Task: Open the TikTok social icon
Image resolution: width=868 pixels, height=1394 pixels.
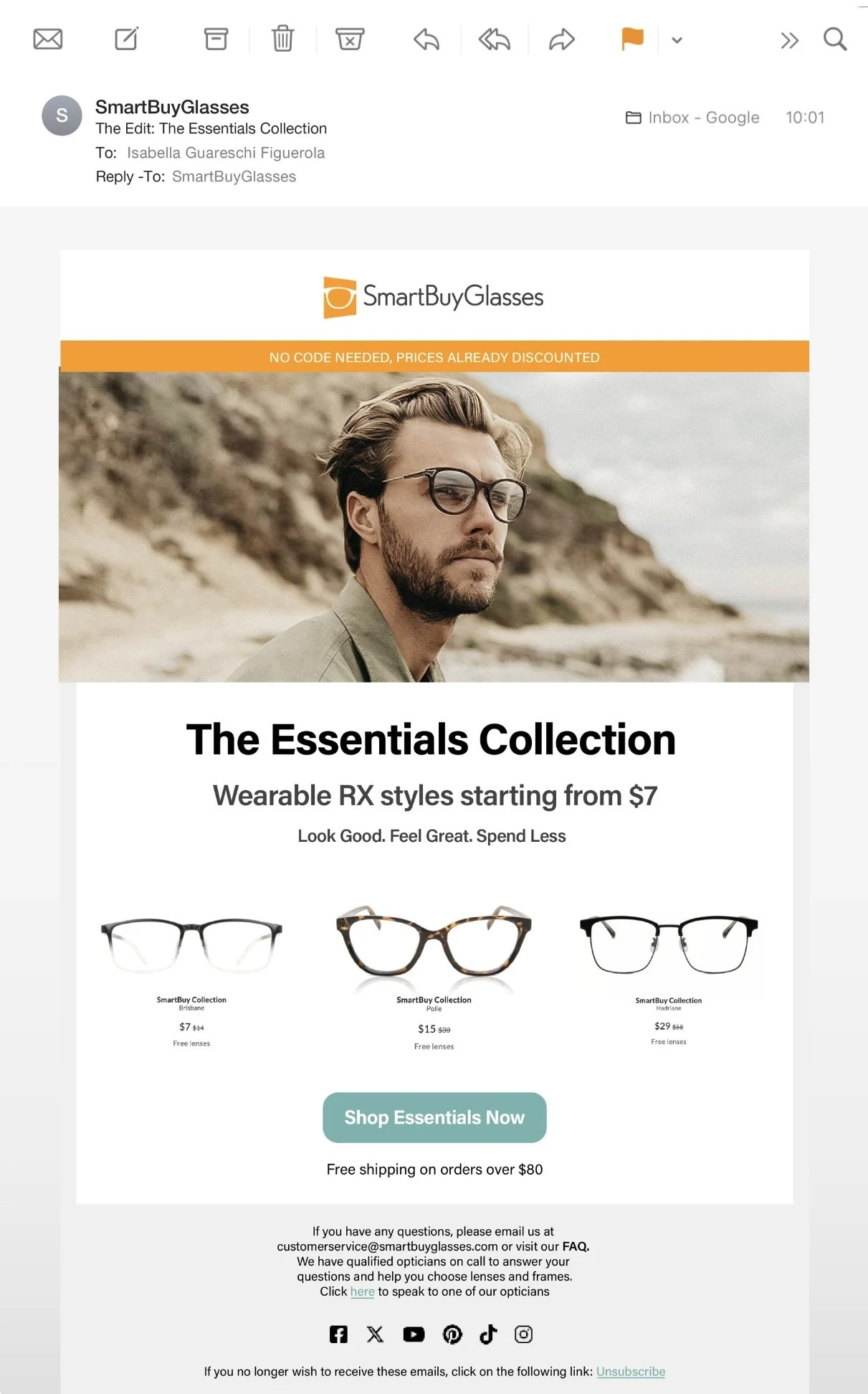Action: [488, 1334]
